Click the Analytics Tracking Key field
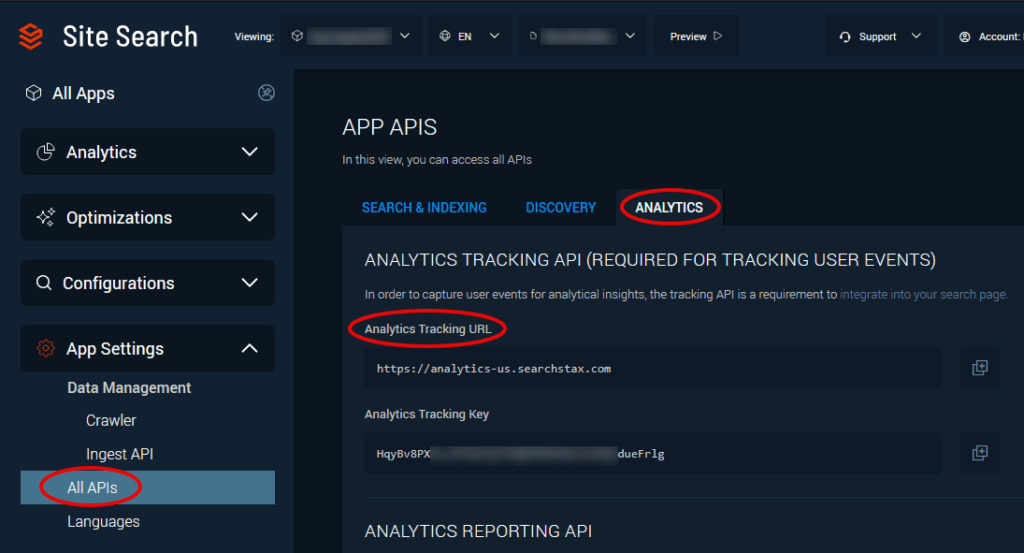The image size is (1024, 553). [652, 453]
